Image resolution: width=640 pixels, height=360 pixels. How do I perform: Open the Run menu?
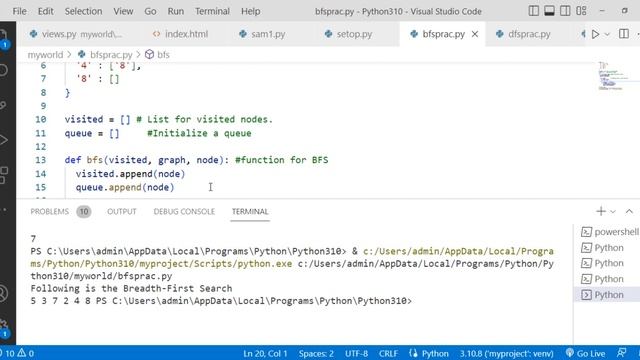tap(176, 11)
